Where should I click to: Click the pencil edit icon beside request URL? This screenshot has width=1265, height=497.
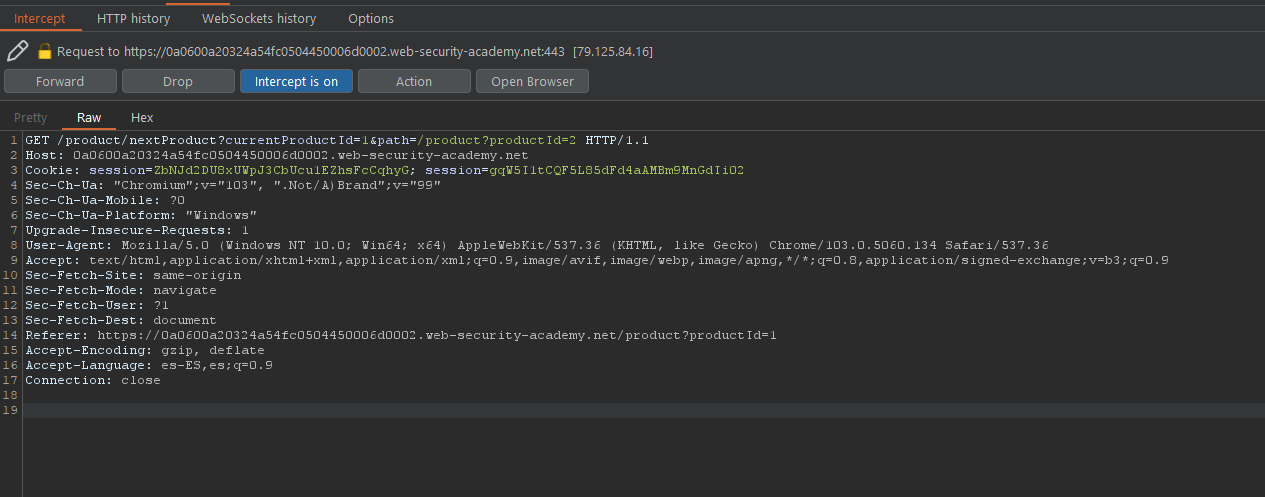[x=17, y=50]
